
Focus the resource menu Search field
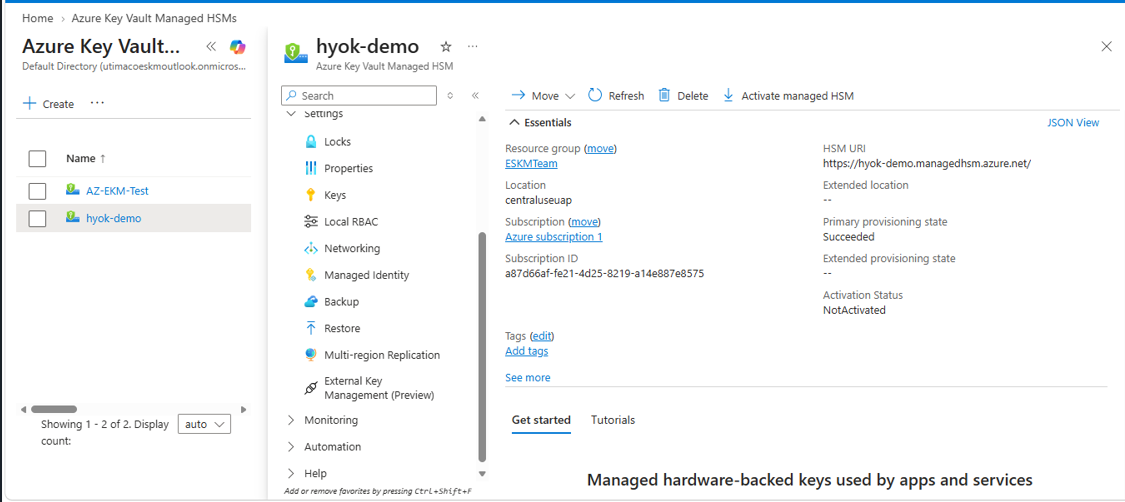[x=359, y=95]
